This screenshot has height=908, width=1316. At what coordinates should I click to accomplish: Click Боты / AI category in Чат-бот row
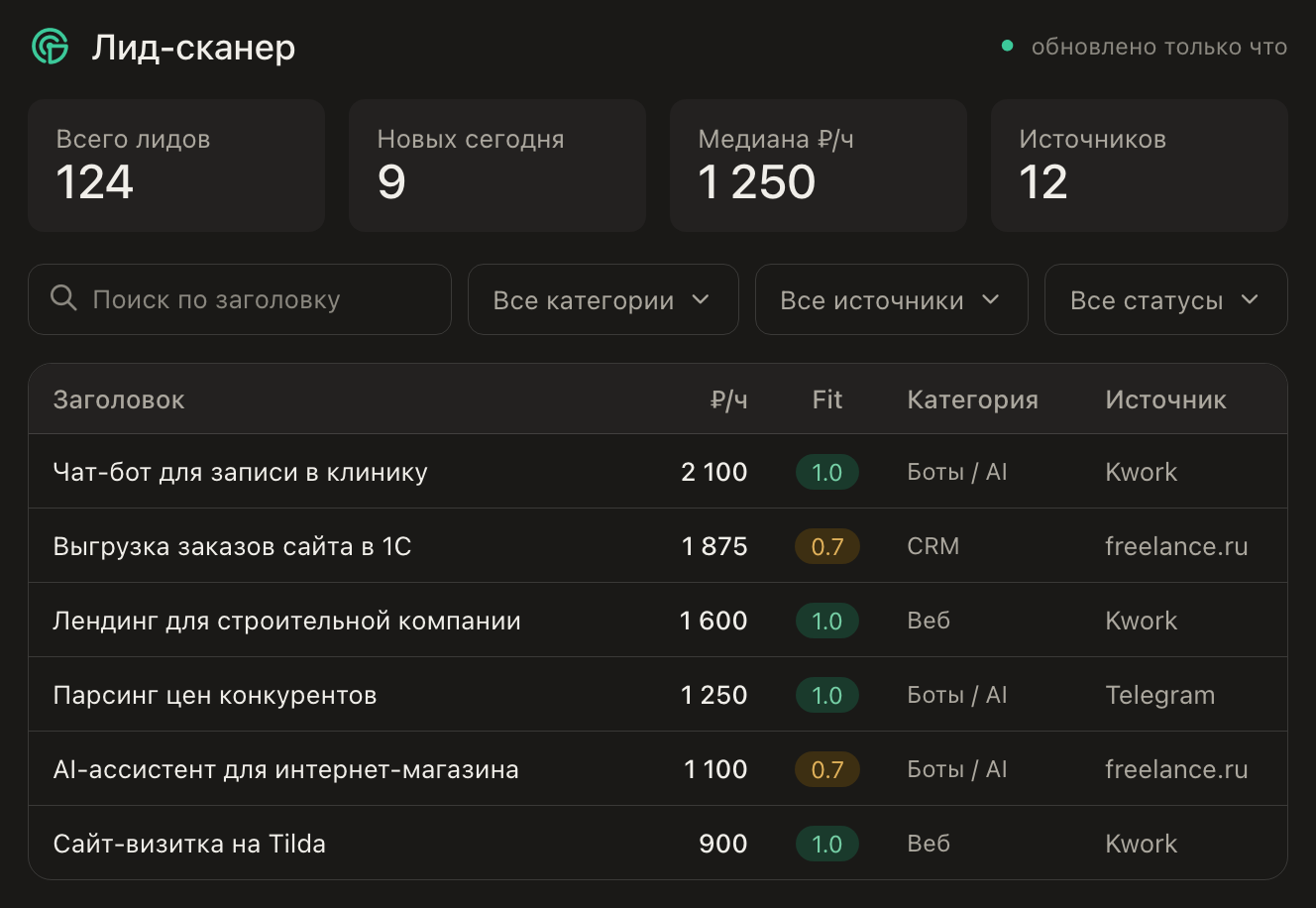tap(957, 472)
